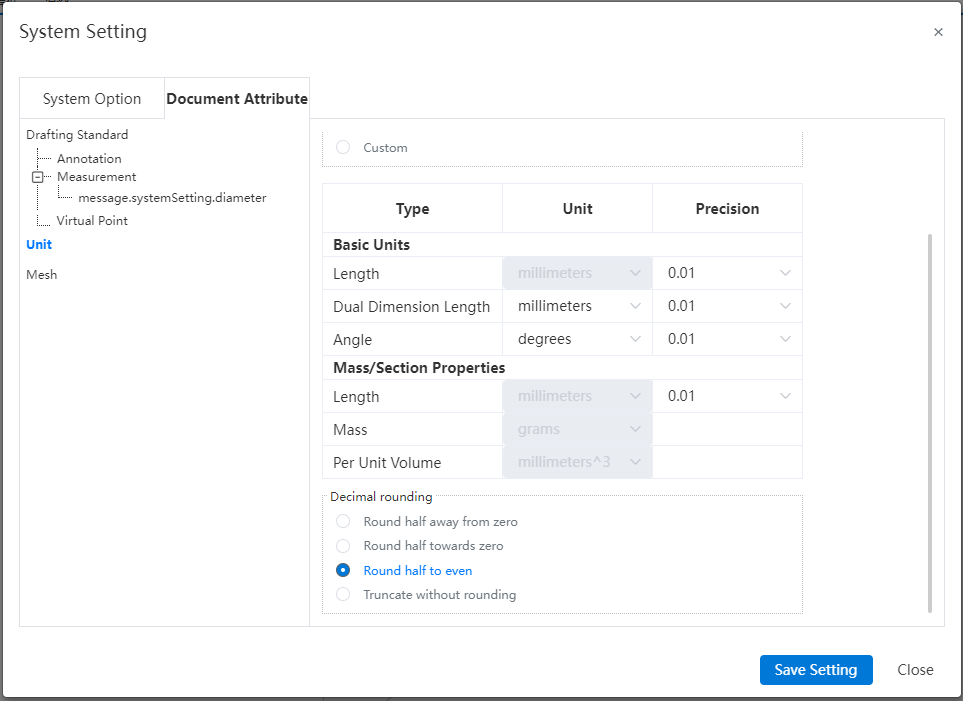Open Angle unit dropdown showing degrees
The image size is (963, 701).
click(577, 339)
